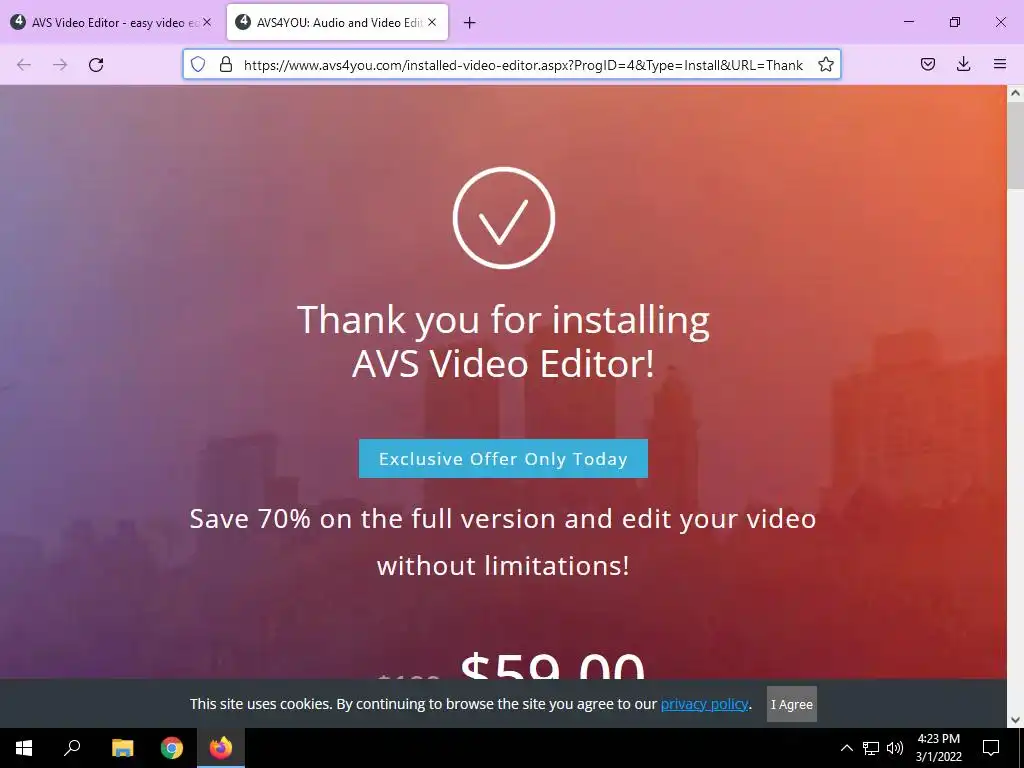This screenshot has width=1024, height=768.
Task: Open the Windows Start menu
Action: pos(24,748)
